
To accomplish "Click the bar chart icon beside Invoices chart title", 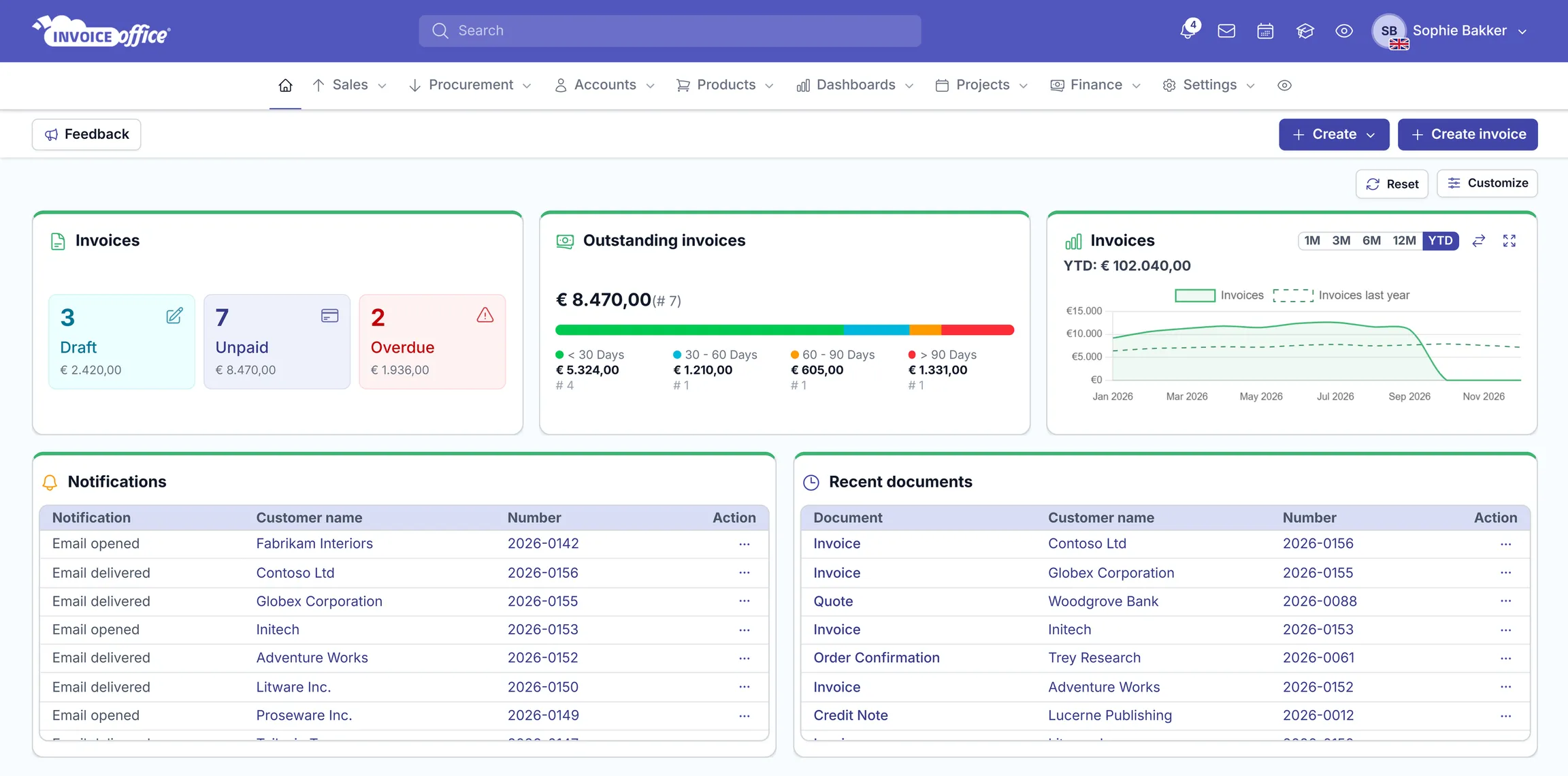I will pos(1073,241).
